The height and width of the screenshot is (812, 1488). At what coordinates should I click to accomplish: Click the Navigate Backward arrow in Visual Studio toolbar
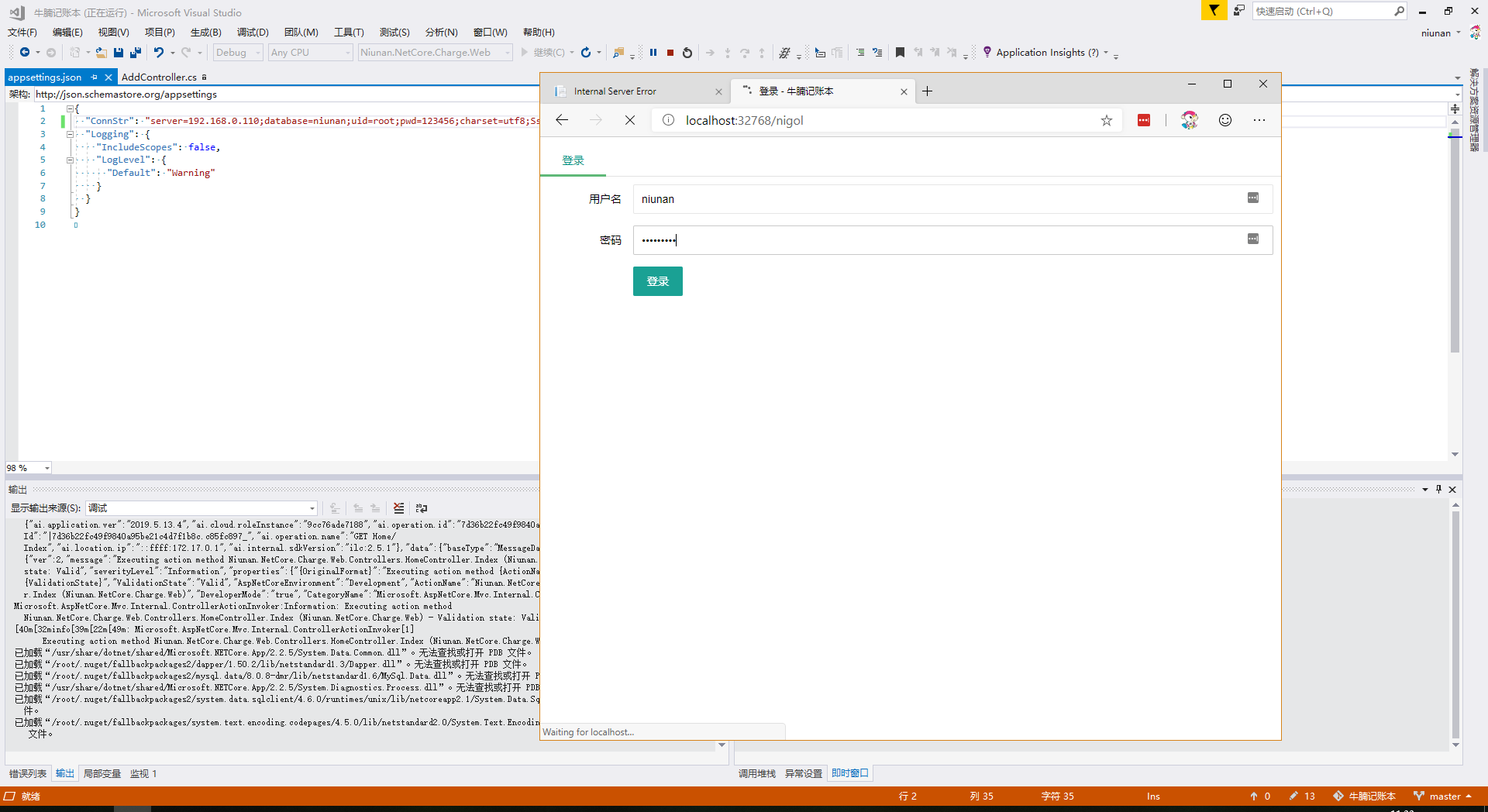point(25,53)
